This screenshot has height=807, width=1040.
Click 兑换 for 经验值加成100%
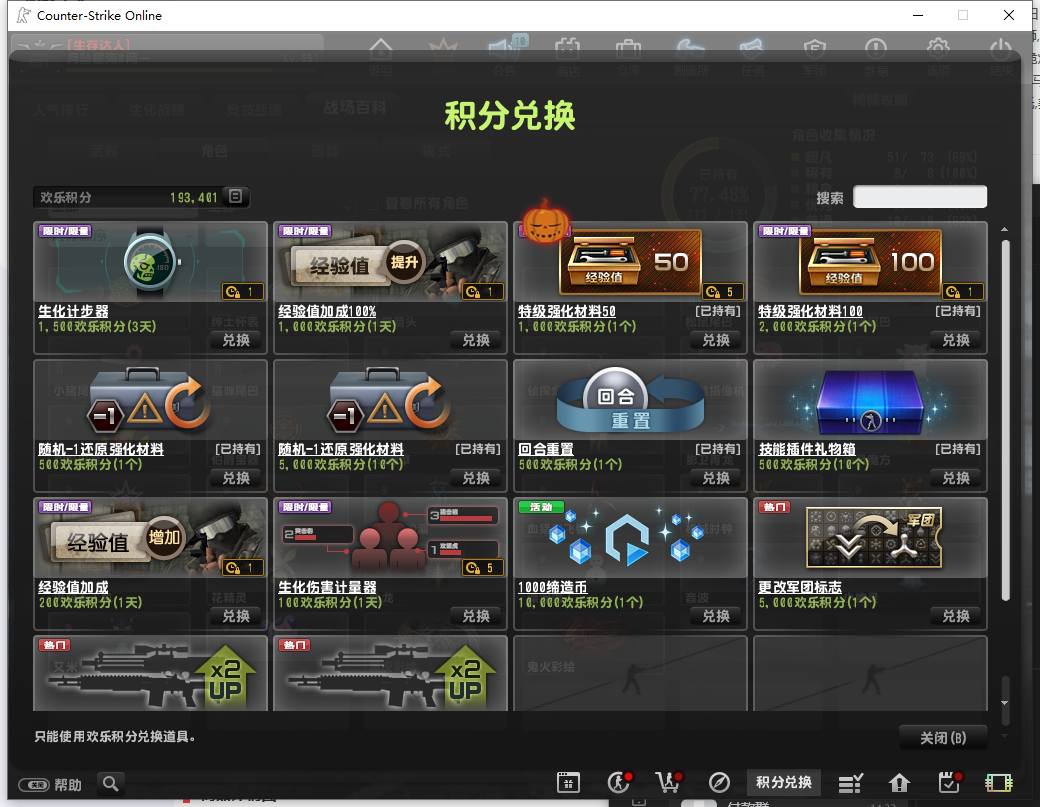(x=476, y=340)
